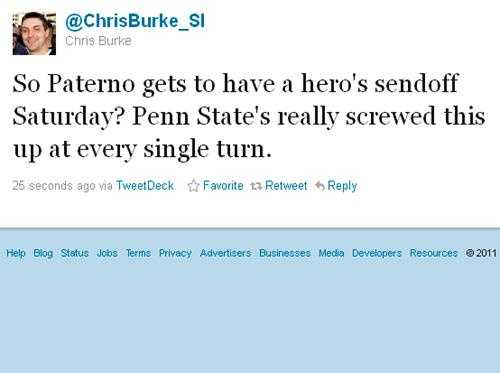Open the TweetDeck source link
The height and width of the screenshot is (373, 500).
pos(145,185)
